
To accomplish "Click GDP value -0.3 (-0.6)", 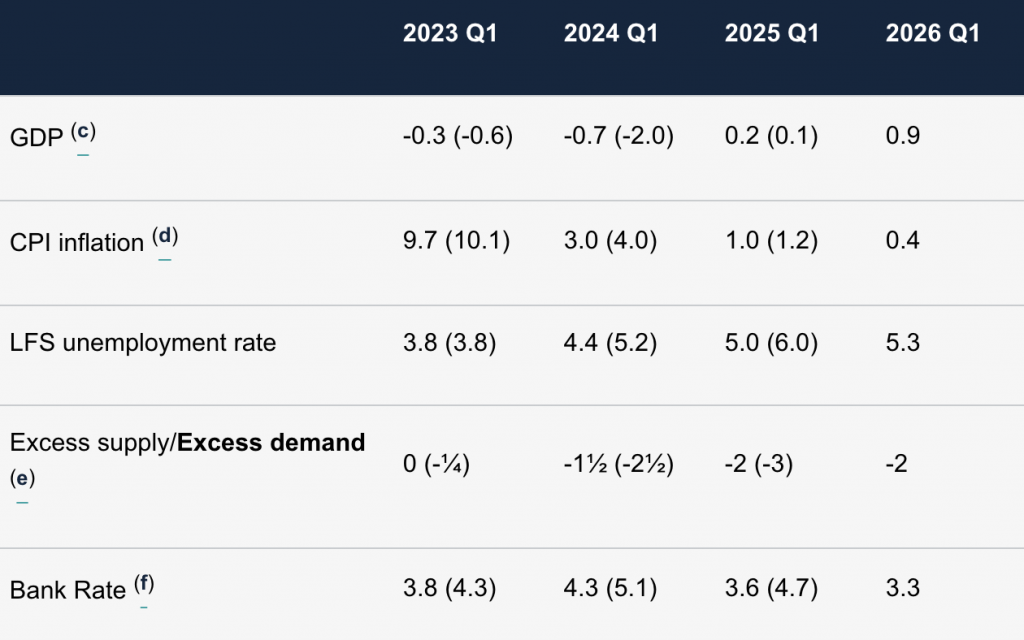I will [458, 136].
